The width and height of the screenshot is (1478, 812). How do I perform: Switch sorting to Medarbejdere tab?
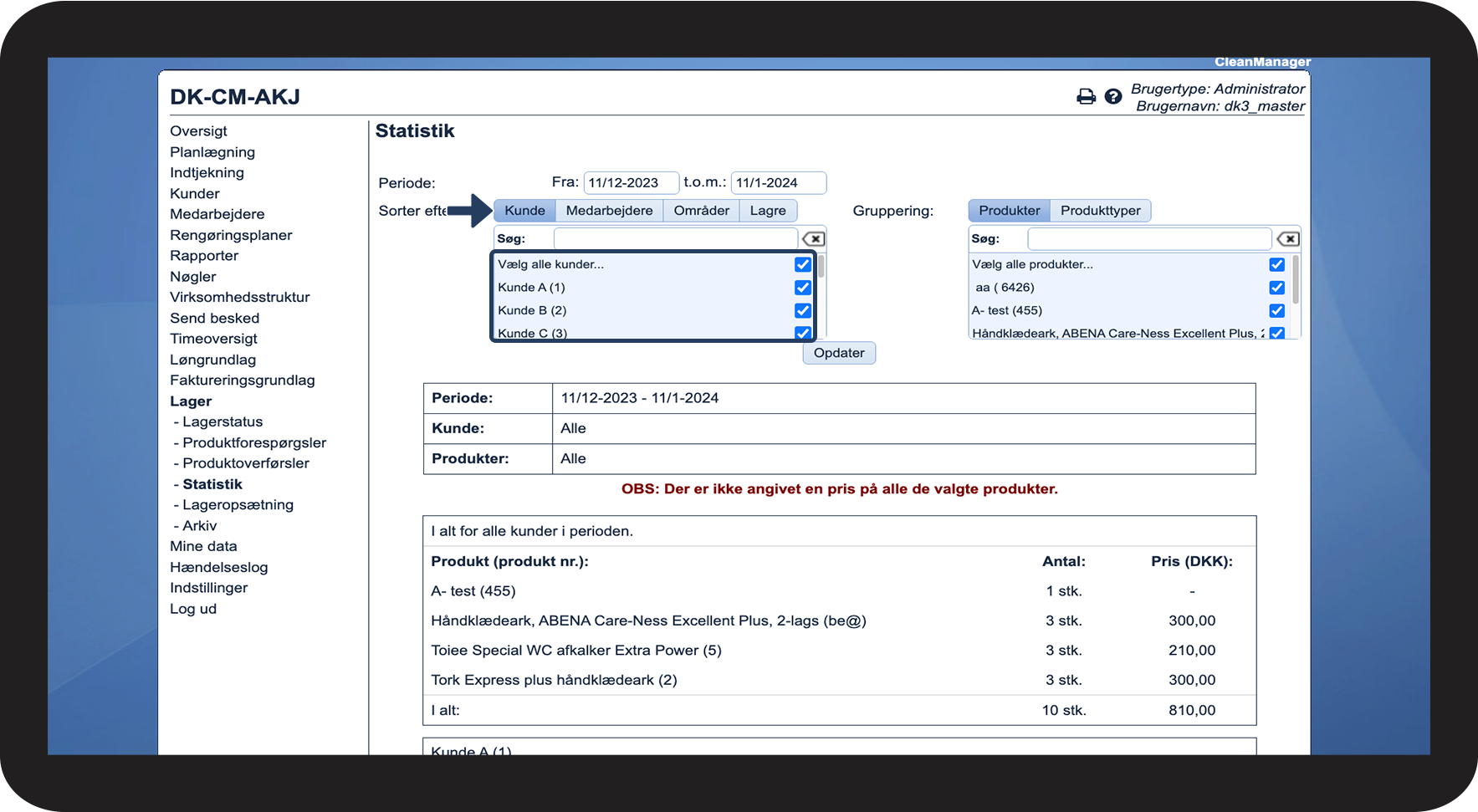[x=609, y=211]
